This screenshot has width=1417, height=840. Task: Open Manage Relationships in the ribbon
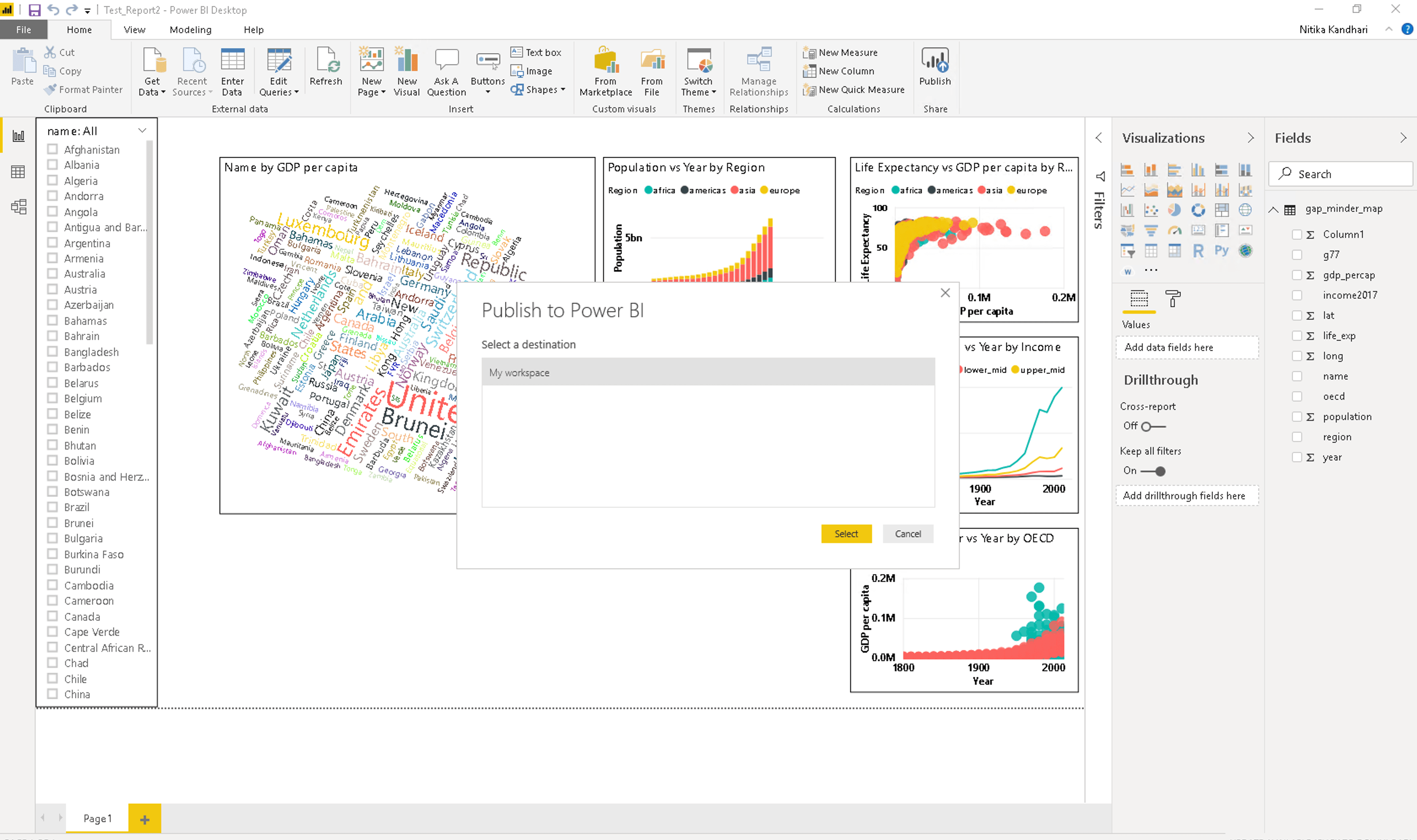tap(759, 71)
